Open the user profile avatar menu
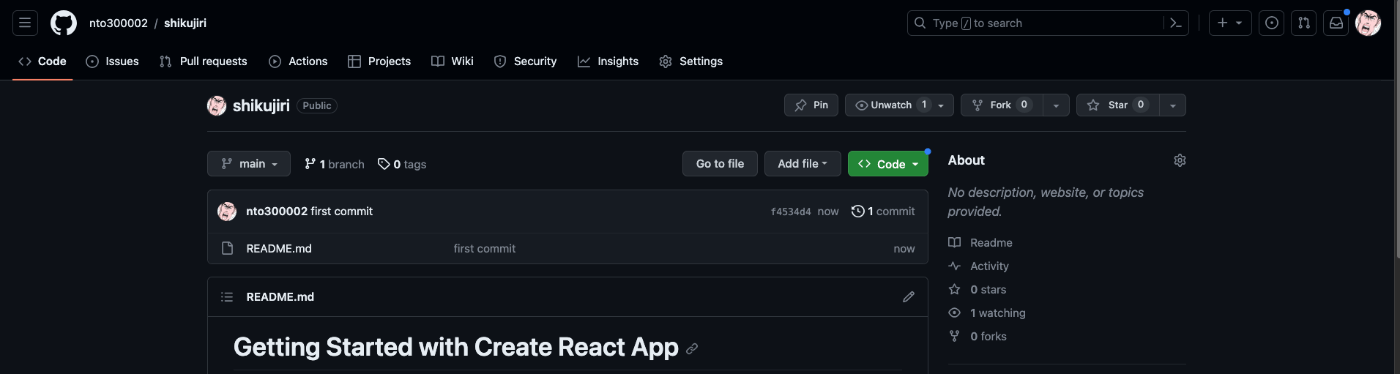This screenshot has height=374, width=1400. click(x=1368, y=23)
